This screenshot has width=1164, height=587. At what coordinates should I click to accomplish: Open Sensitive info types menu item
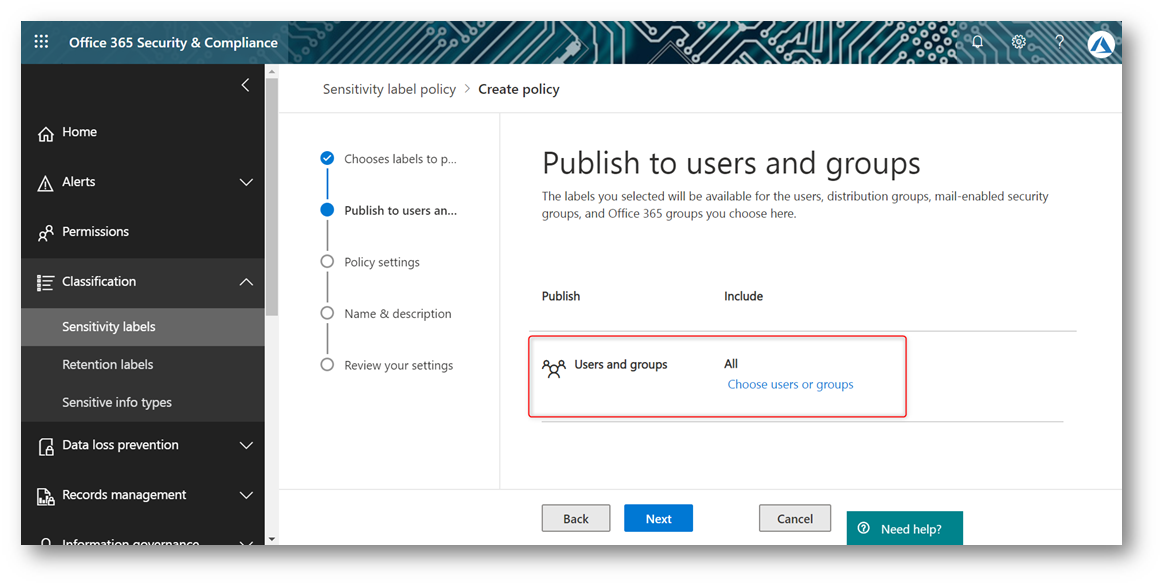click(117, 403)
